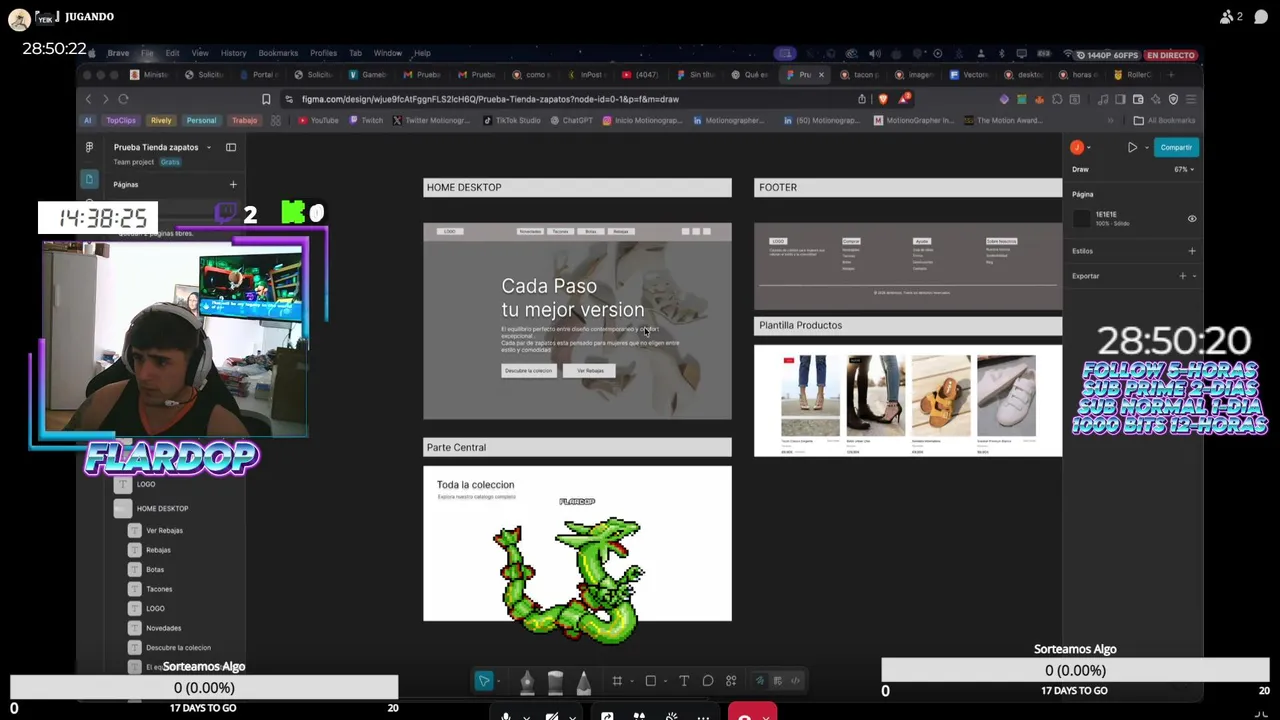This screenshot has width=1280, height=720.
Task: Open the YouTube bookmark
Action: (x=318, y=120)
